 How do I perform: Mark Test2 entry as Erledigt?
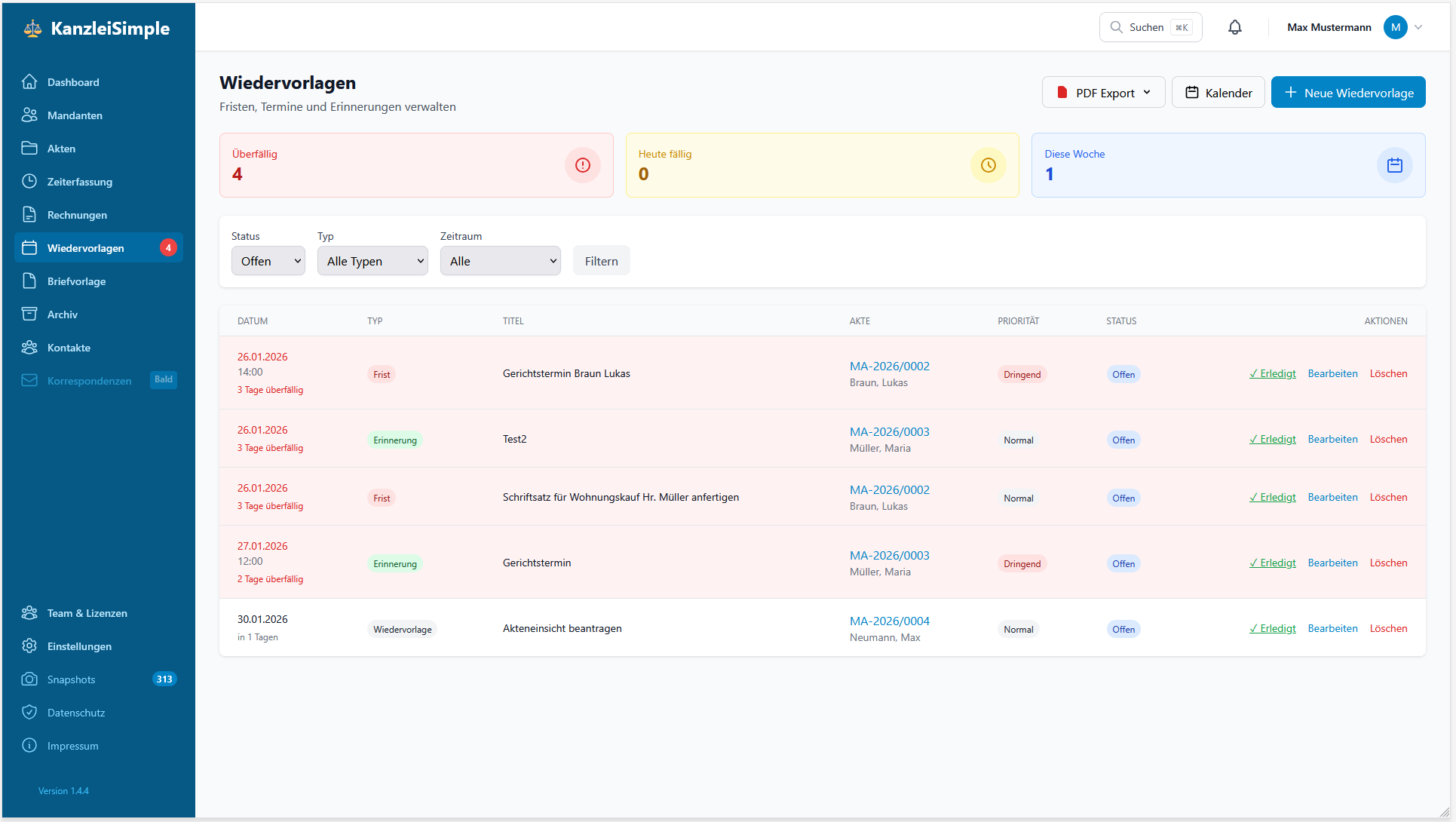point(1272,440)
